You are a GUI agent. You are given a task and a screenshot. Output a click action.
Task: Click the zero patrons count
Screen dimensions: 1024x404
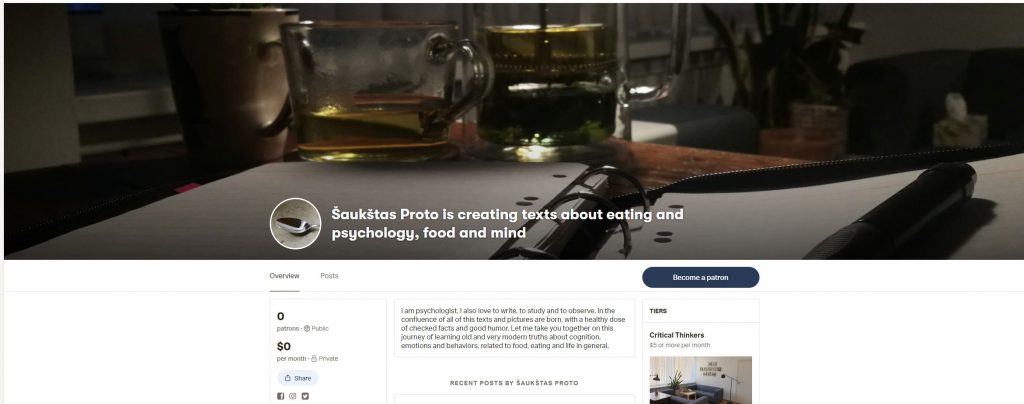[x=281, y=317]
